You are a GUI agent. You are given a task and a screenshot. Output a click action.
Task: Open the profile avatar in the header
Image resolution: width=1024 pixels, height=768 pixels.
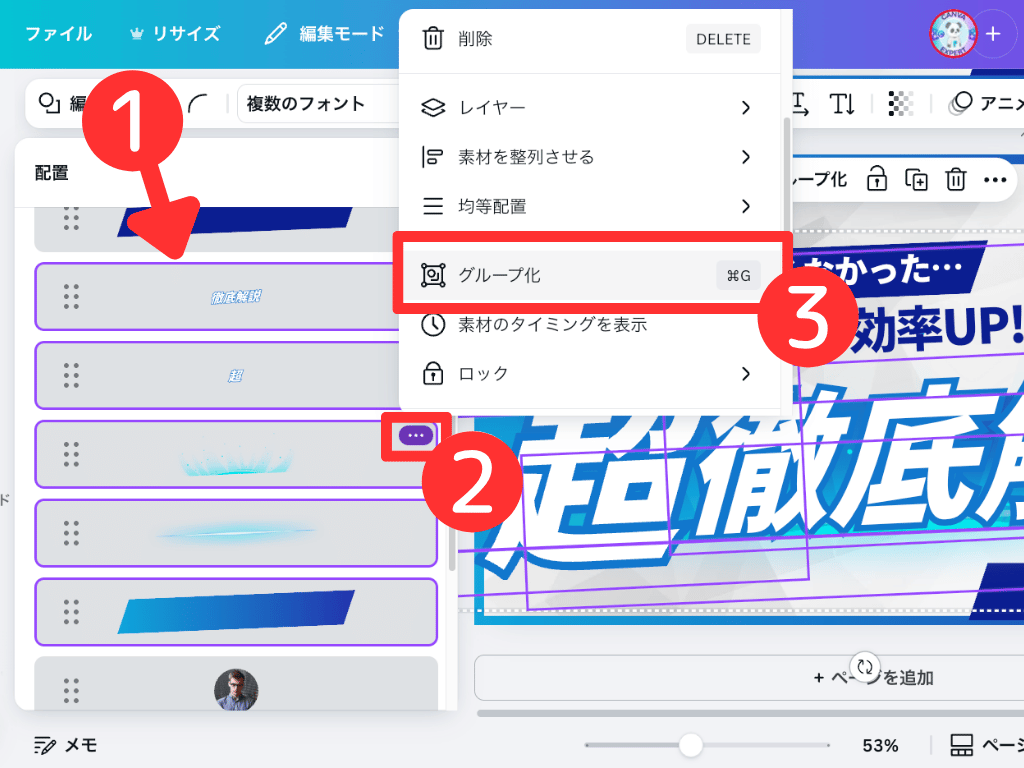[x=953, y=33]
